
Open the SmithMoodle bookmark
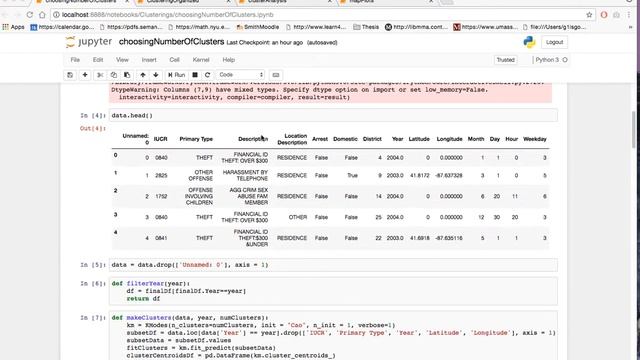click(258, 27)
